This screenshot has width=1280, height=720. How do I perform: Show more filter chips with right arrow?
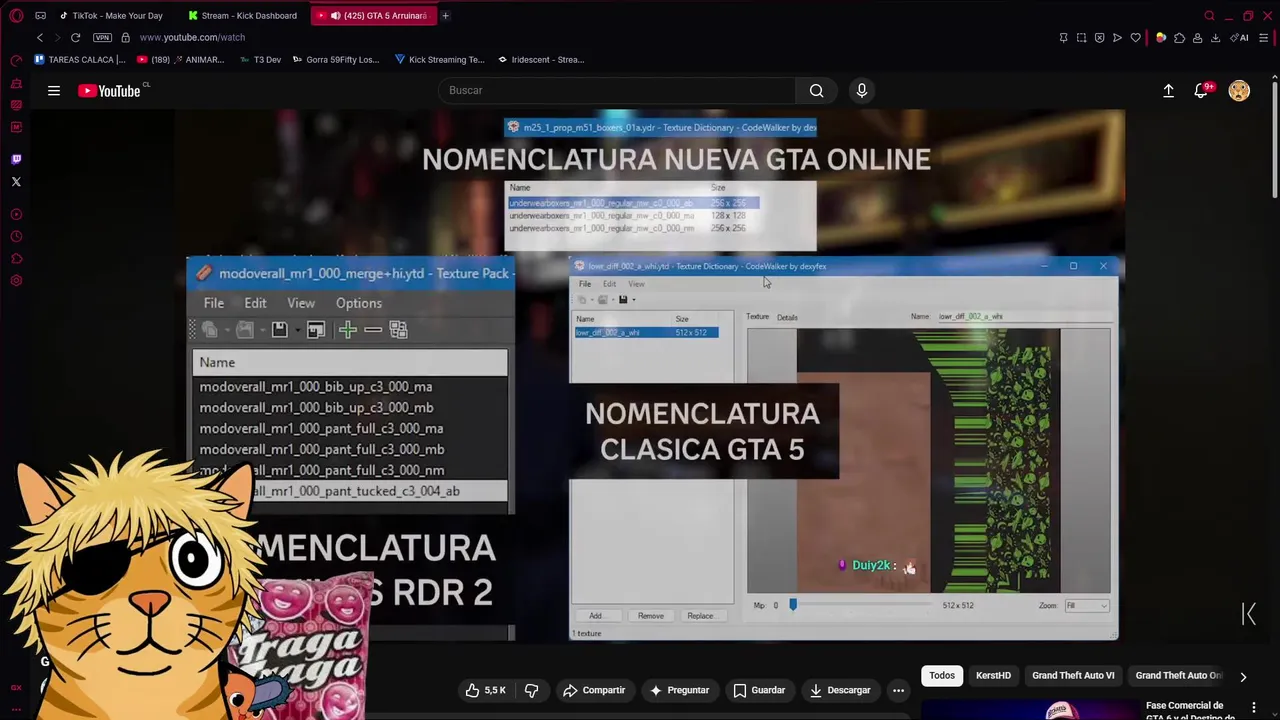[1243, 677]
